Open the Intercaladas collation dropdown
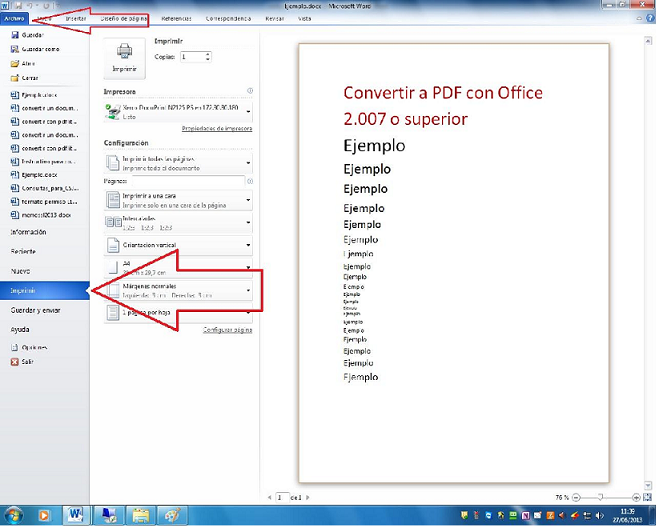Image resolution: width=659 pixels, height=528 pixels. click(178, 223)
